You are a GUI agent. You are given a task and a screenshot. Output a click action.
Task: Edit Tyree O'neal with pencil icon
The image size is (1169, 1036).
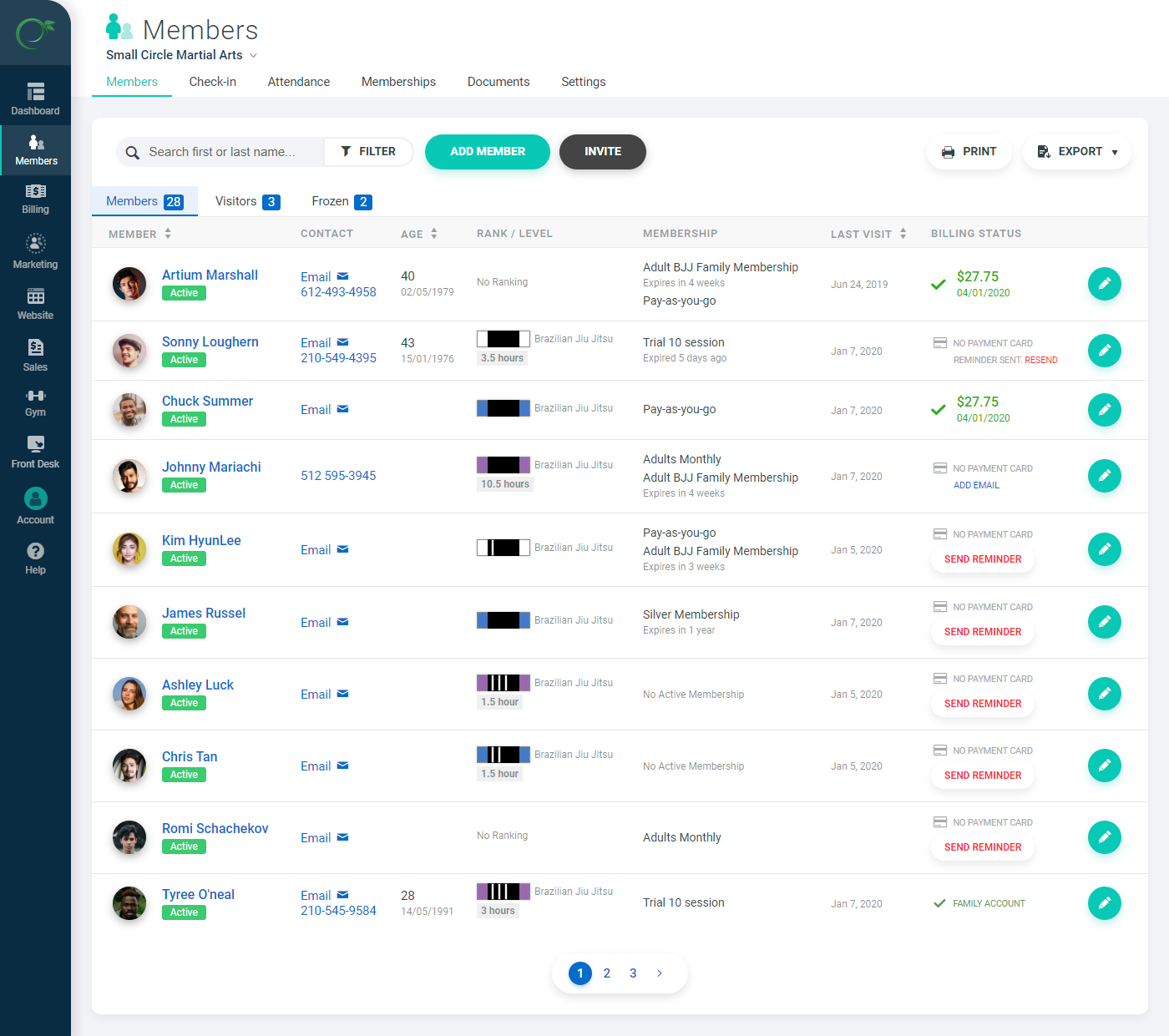(x=1104, y=903)
